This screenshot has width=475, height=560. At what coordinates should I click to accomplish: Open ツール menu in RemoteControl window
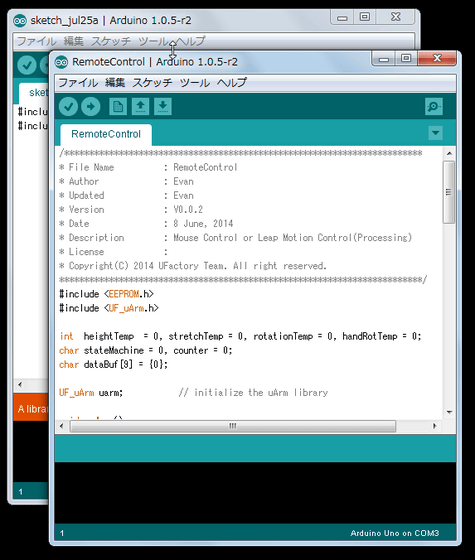click(x=195, y=83)
